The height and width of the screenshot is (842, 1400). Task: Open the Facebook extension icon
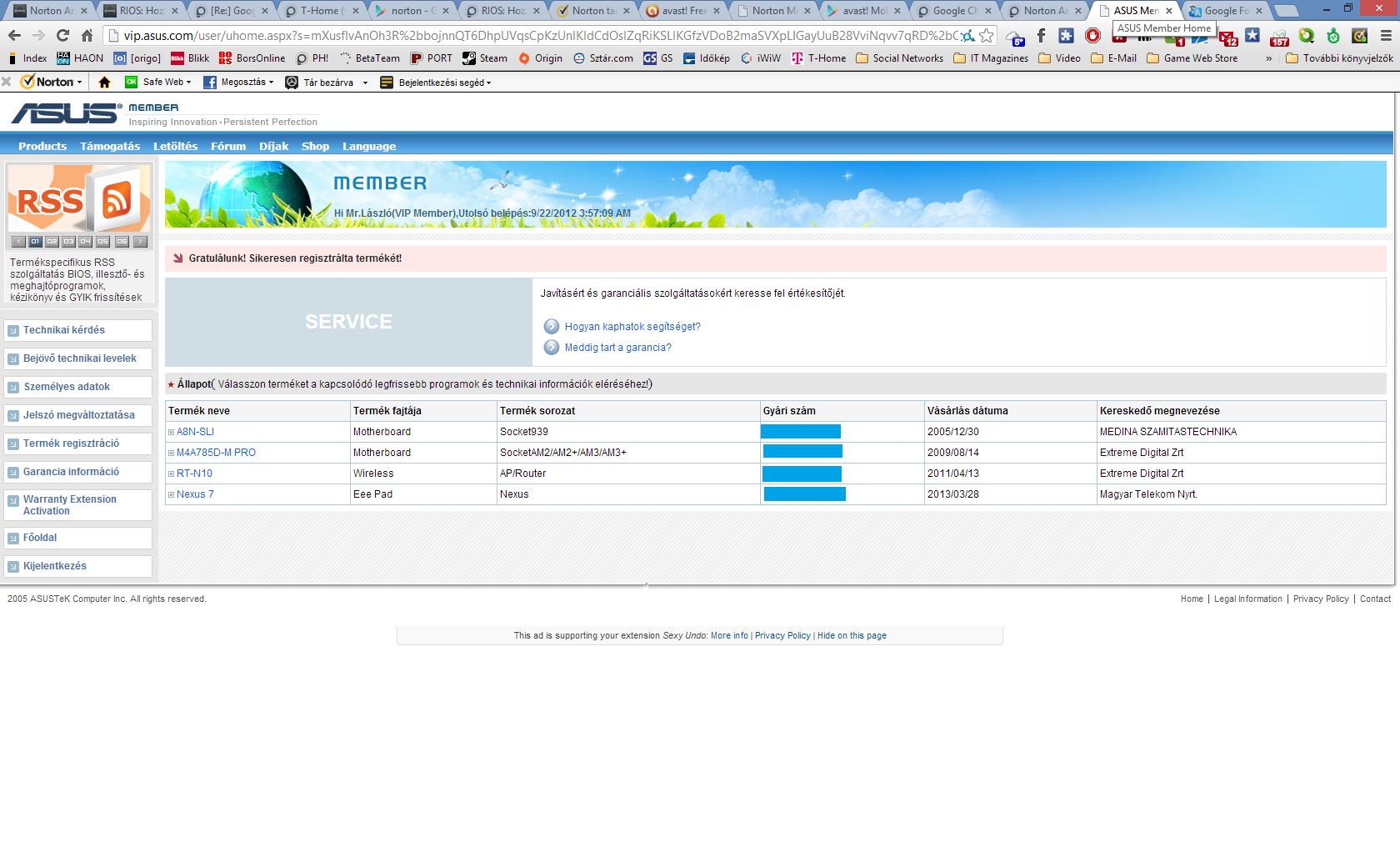point(1042,36)
